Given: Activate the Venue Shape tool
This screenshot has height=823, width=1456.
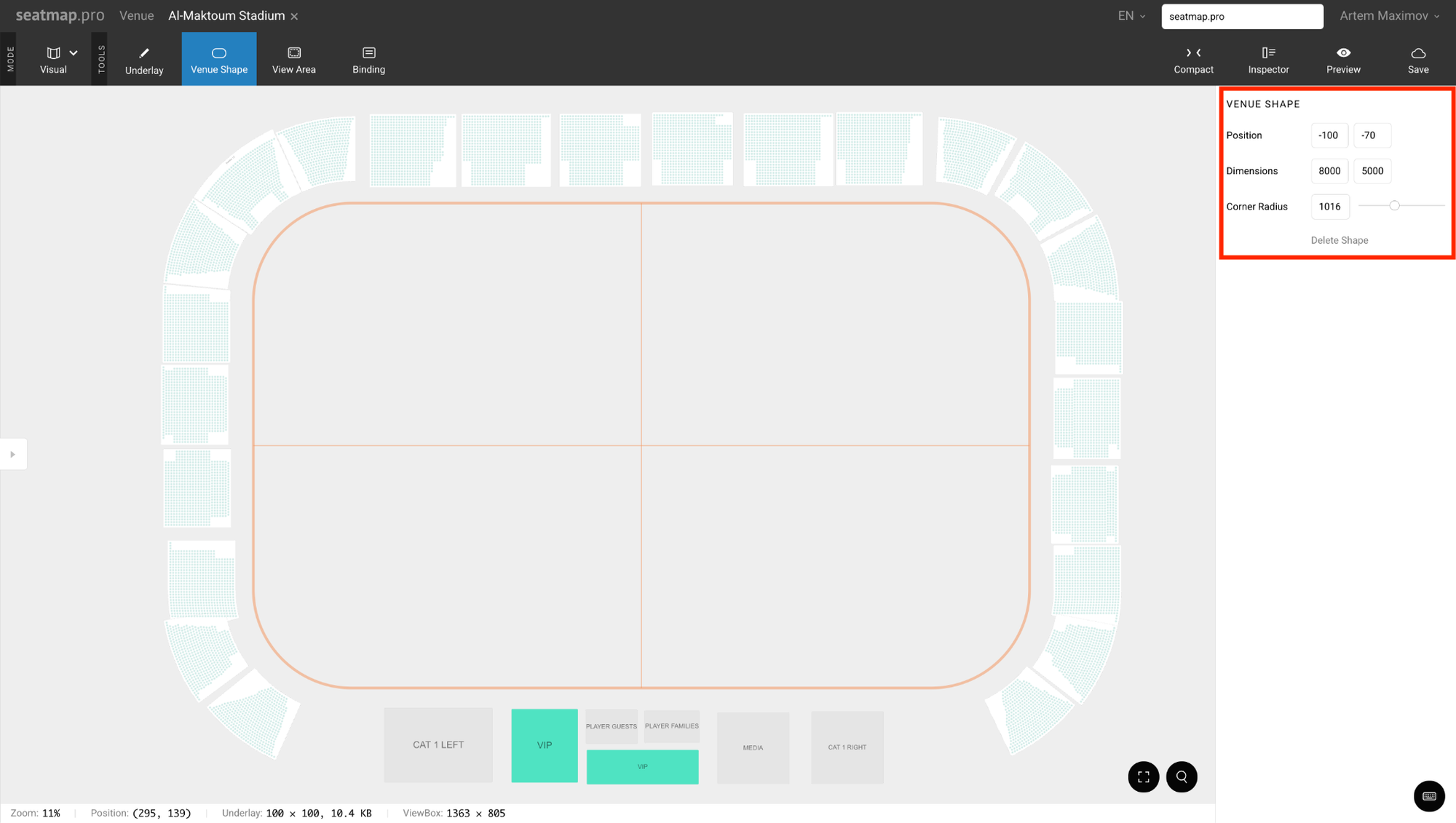Looking at the screenshot, I should [219, 60].
